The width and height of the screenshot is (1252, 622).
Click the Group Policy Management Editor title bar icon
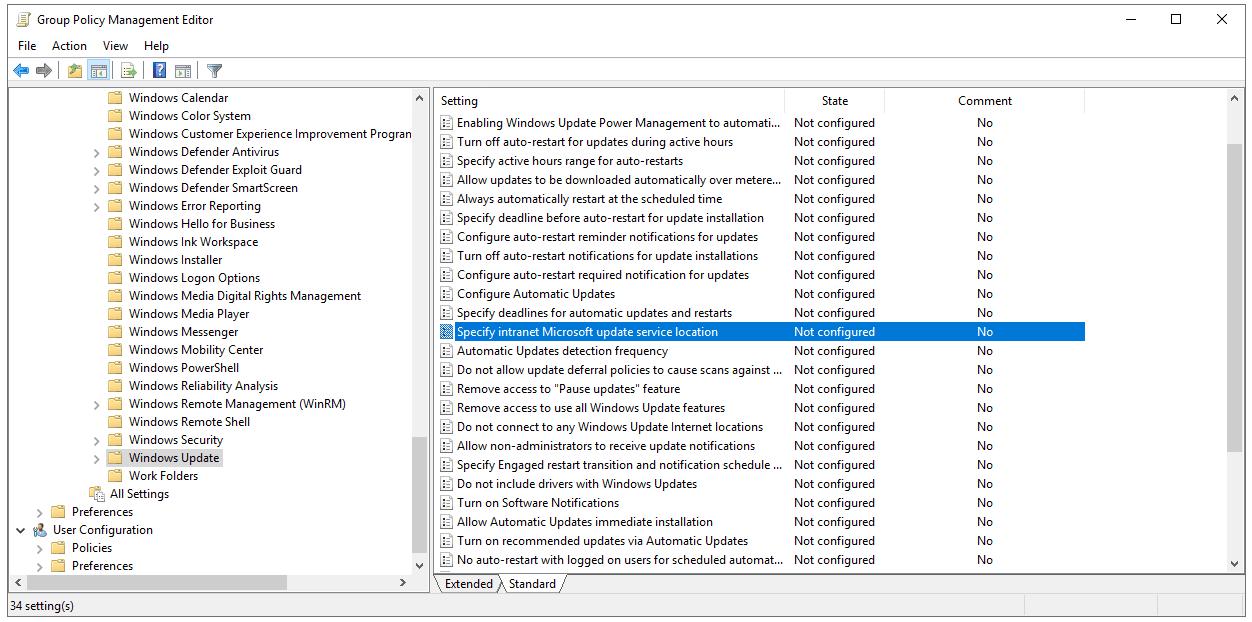(23, 19)
